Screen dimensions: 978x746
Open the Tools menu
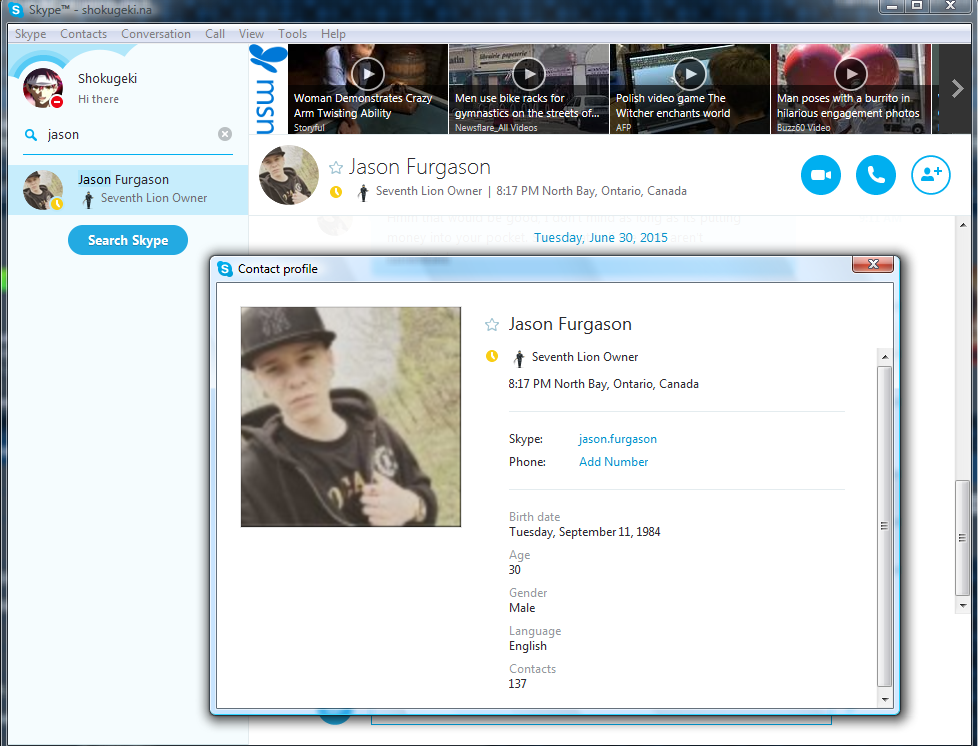click(293, 34)
